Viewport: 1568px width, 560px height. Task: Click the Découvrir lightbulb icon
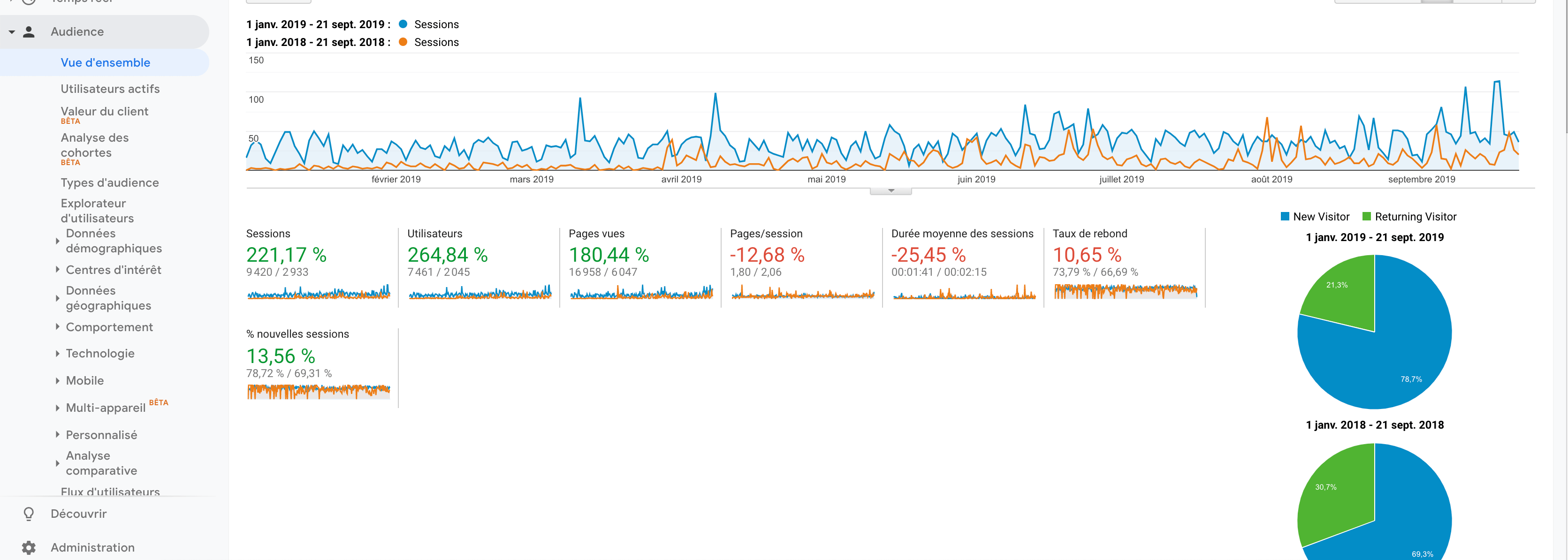coord(29,514)
